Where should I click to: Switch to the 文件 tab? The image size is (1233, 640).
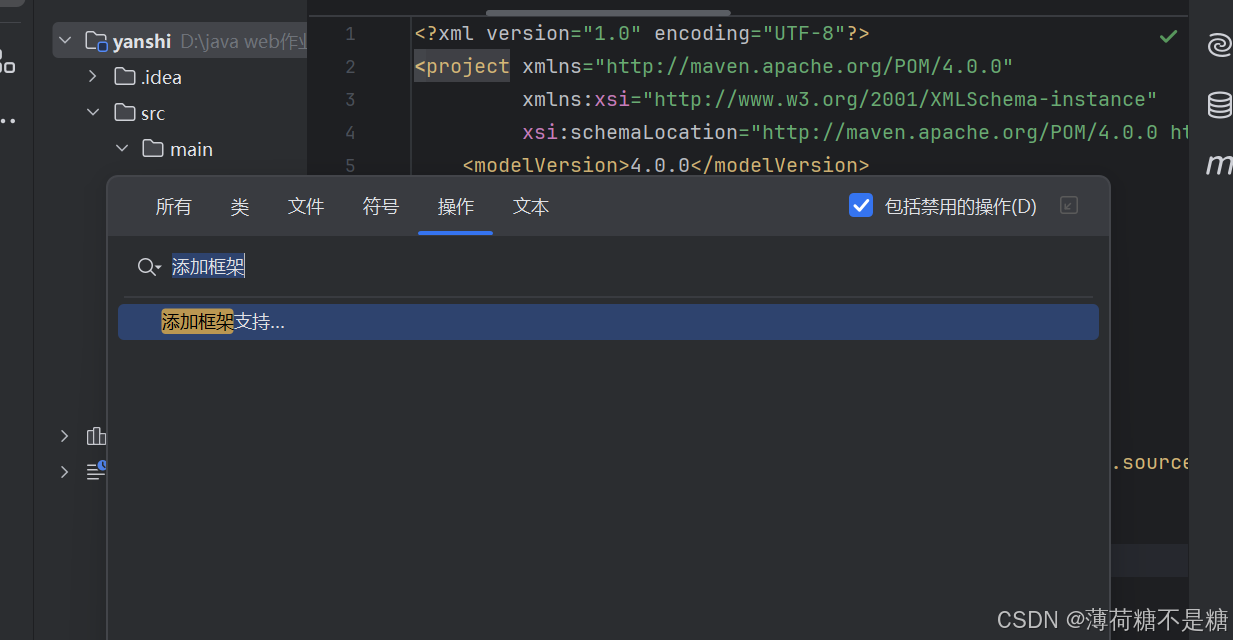pos(306,206)
